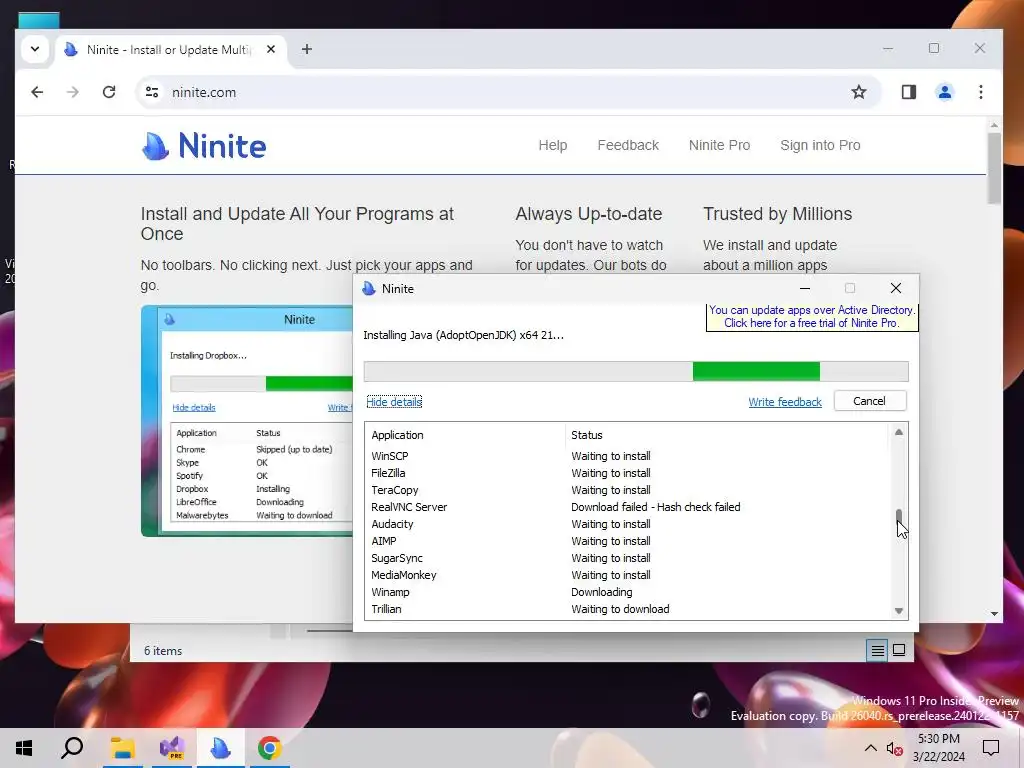The height and width of the screenshot is (768, 1024).
Task: Select the FileZilla row
Action: (x=627, y=473)
